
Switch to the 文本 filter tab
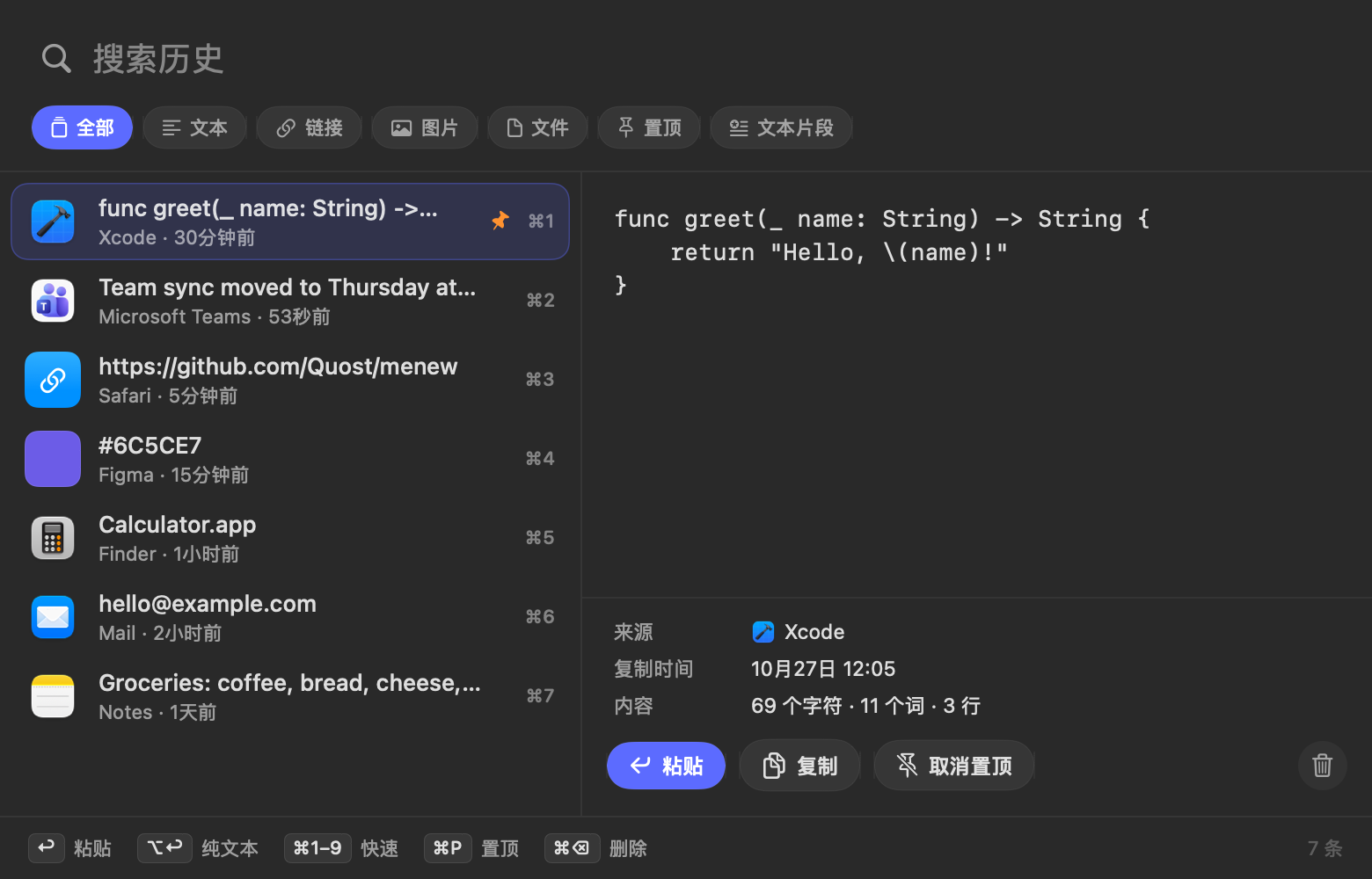[x=194, y=128]
